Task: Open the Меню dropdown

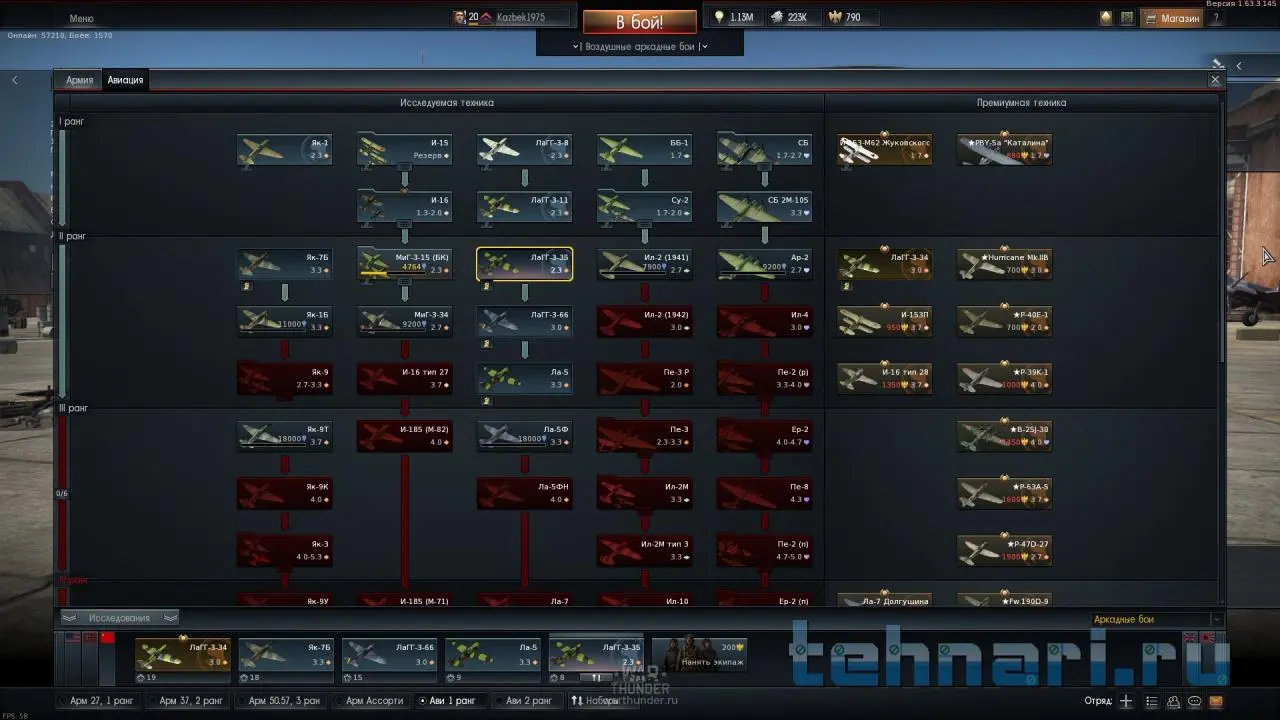Action: point(82,18)
